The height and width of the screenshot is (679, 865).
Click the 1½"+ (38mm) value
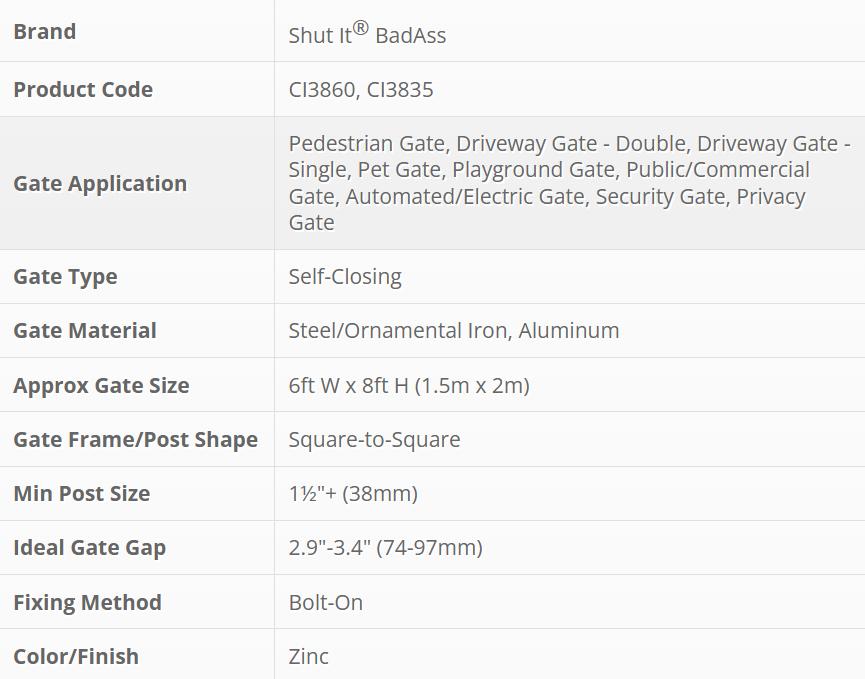(x=353, y=494)
